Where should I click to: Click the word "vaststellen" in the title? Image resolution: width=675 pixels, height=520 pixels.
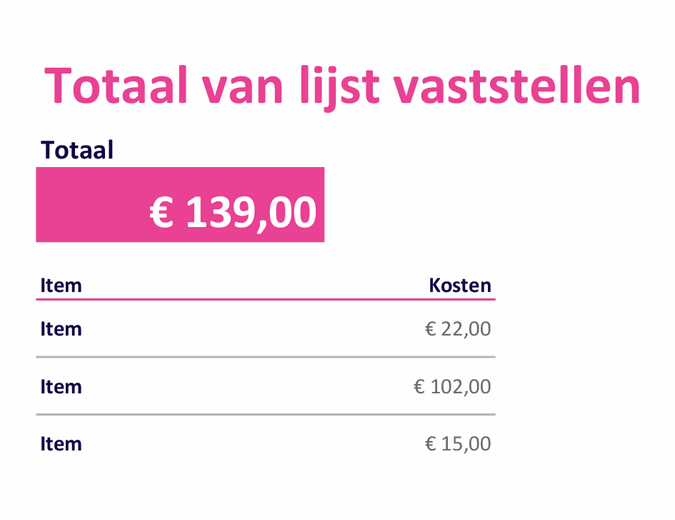point(520,86)
